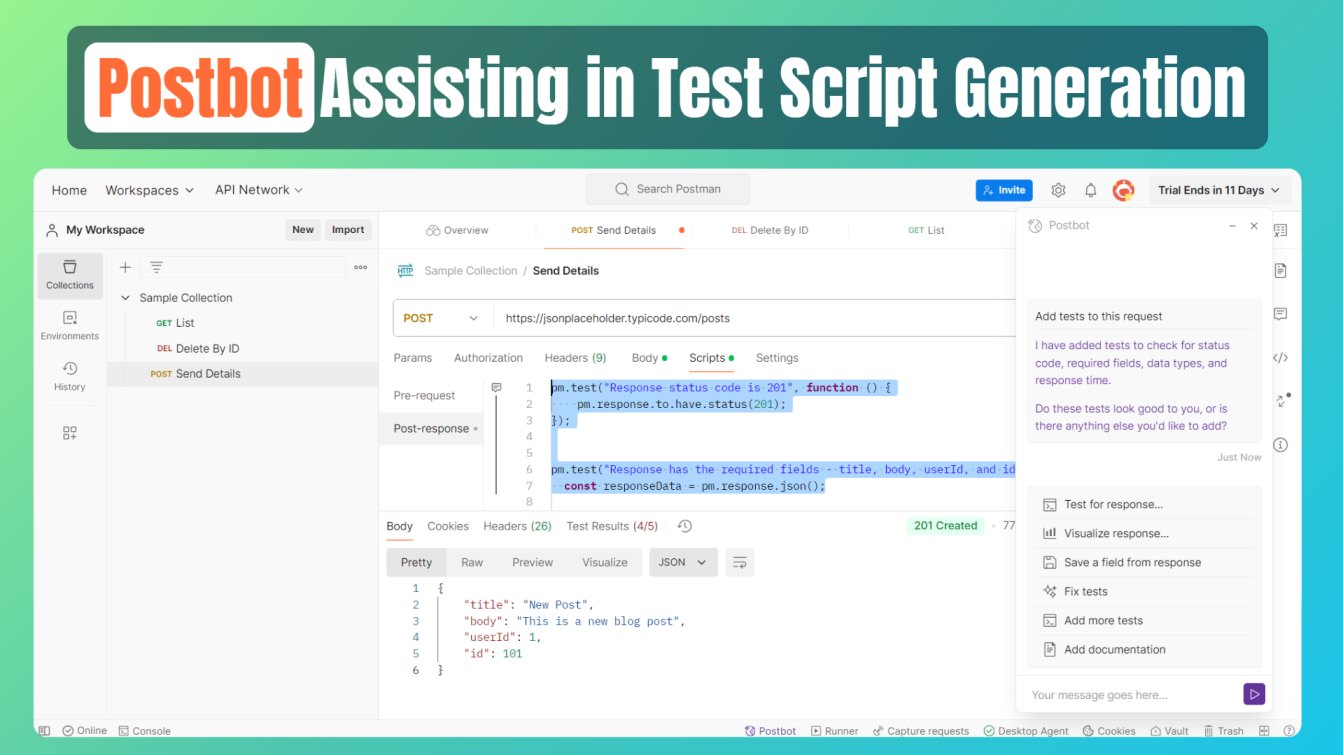Open the notifications bell icon

pos(1091,190)
